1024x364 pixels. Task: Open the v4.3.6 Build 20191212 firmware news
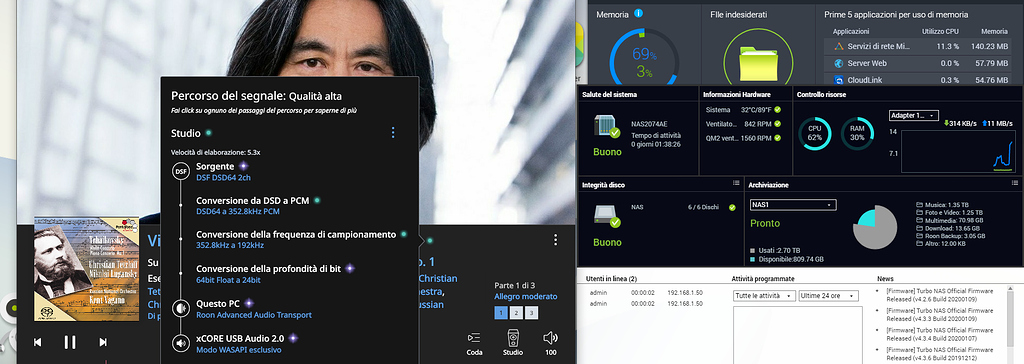(x=939, y=354)
